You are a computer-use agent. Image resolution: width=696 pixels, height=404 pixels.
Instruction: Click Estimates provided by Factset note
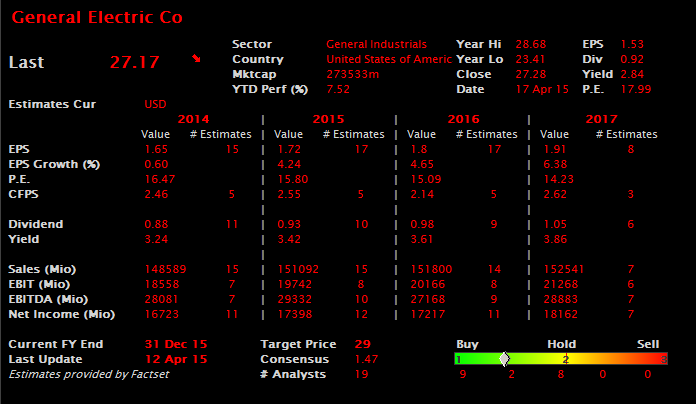89,374
